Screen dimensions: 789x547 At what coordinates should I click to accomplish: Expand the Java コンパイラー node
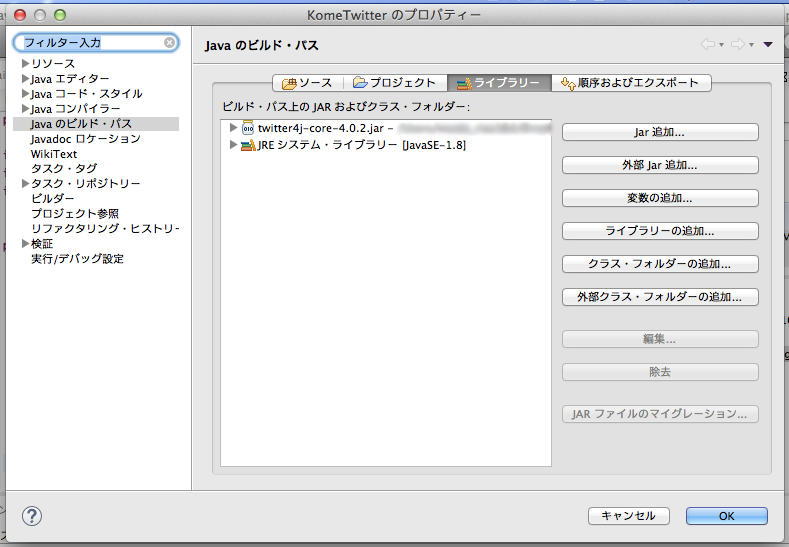click(25, 108)
